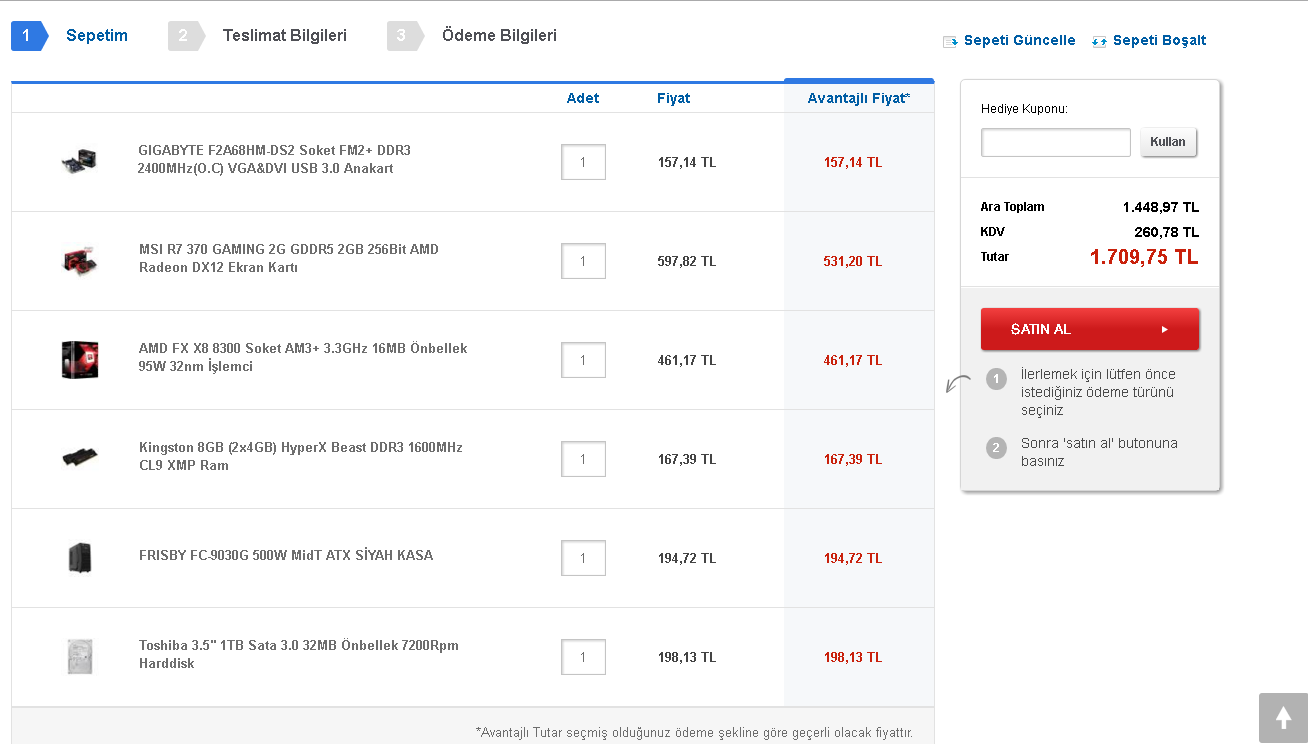Click the Toshiba harddisk product image
This screenshot has height=744, width=1308.
79,656
